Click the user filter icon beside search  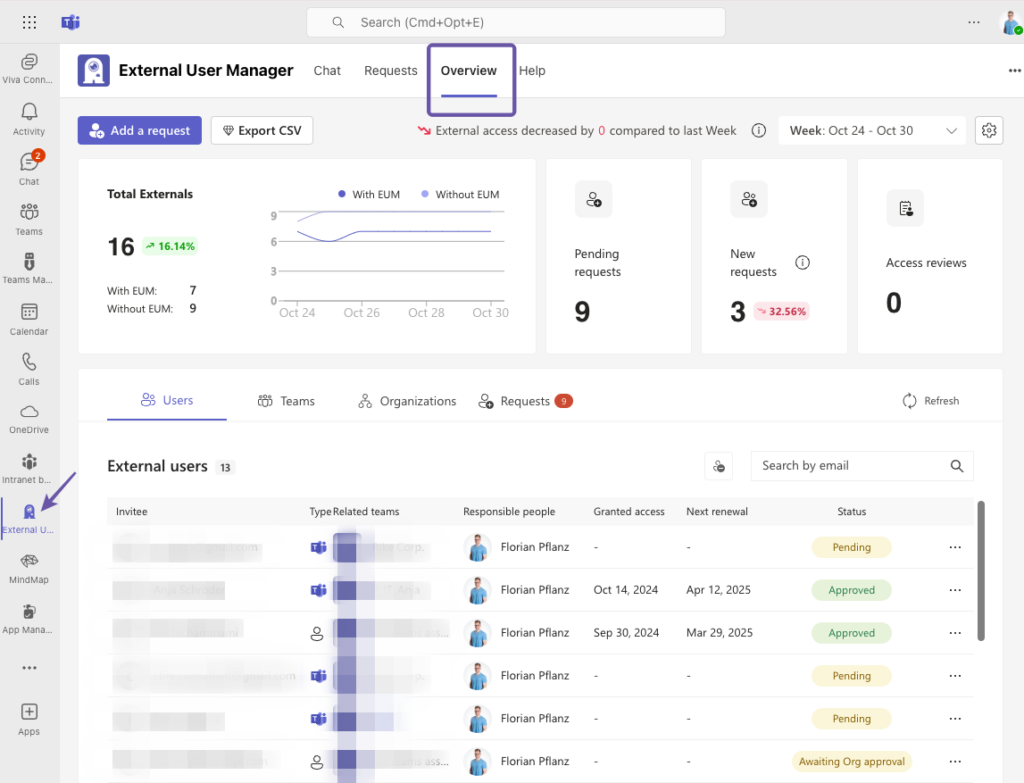(x=718, y=466)
